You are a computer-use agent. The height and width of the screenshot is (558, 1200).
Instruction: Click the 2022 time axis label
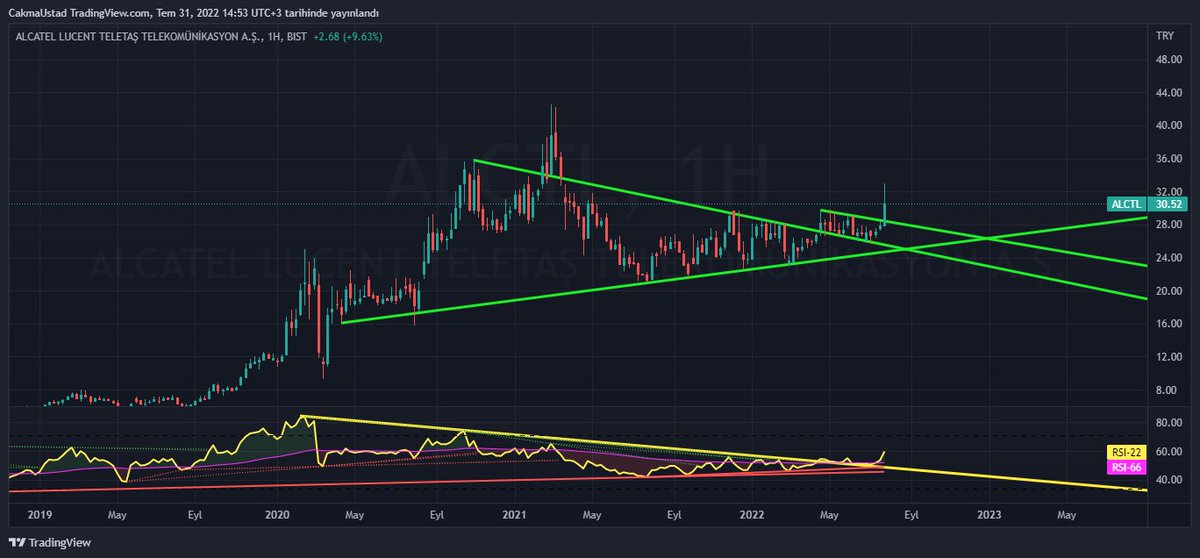click(751, 516)
